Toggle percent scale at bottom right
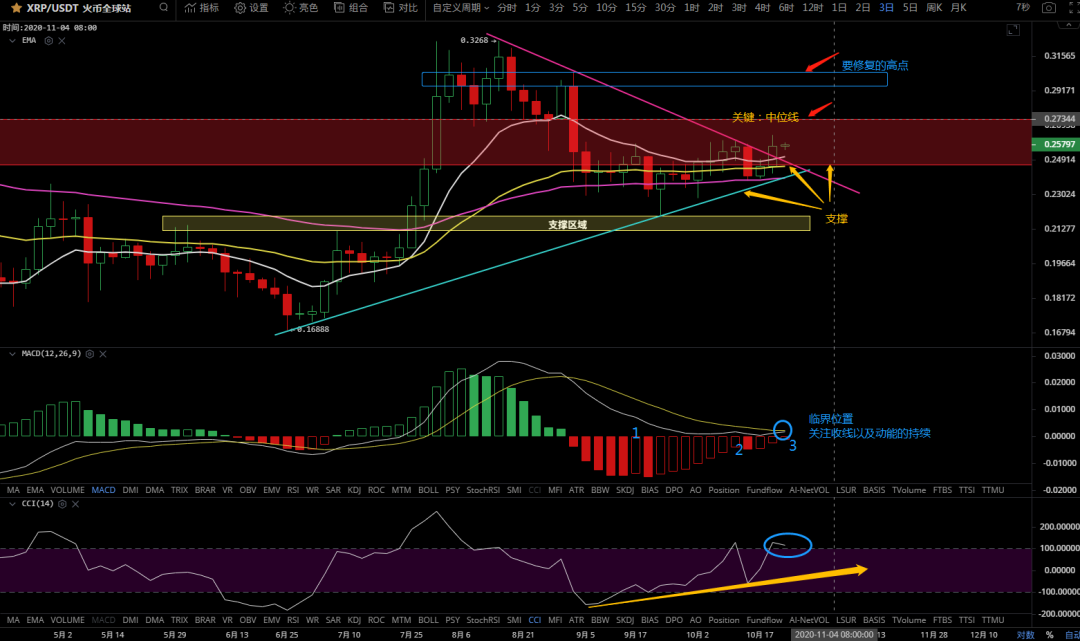1080x641 pixels. pyautogui.click(x=1050, y=634)
